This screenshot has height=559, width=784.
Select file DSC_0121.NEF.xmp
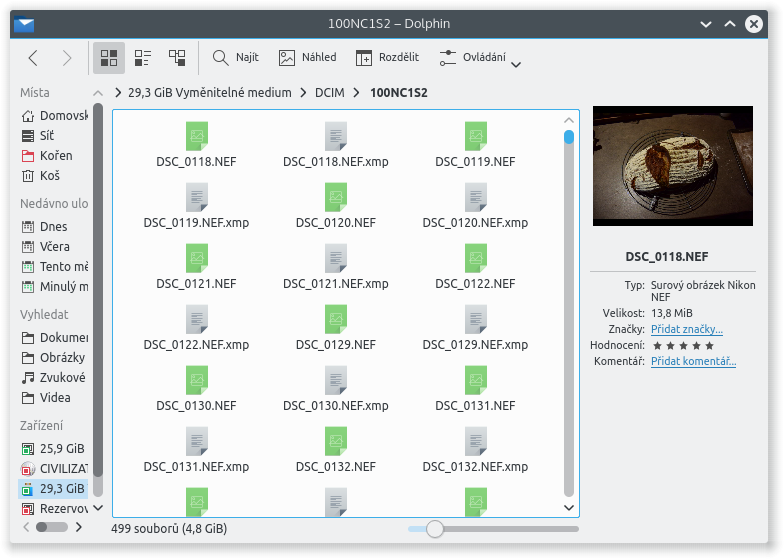[336, 267]
